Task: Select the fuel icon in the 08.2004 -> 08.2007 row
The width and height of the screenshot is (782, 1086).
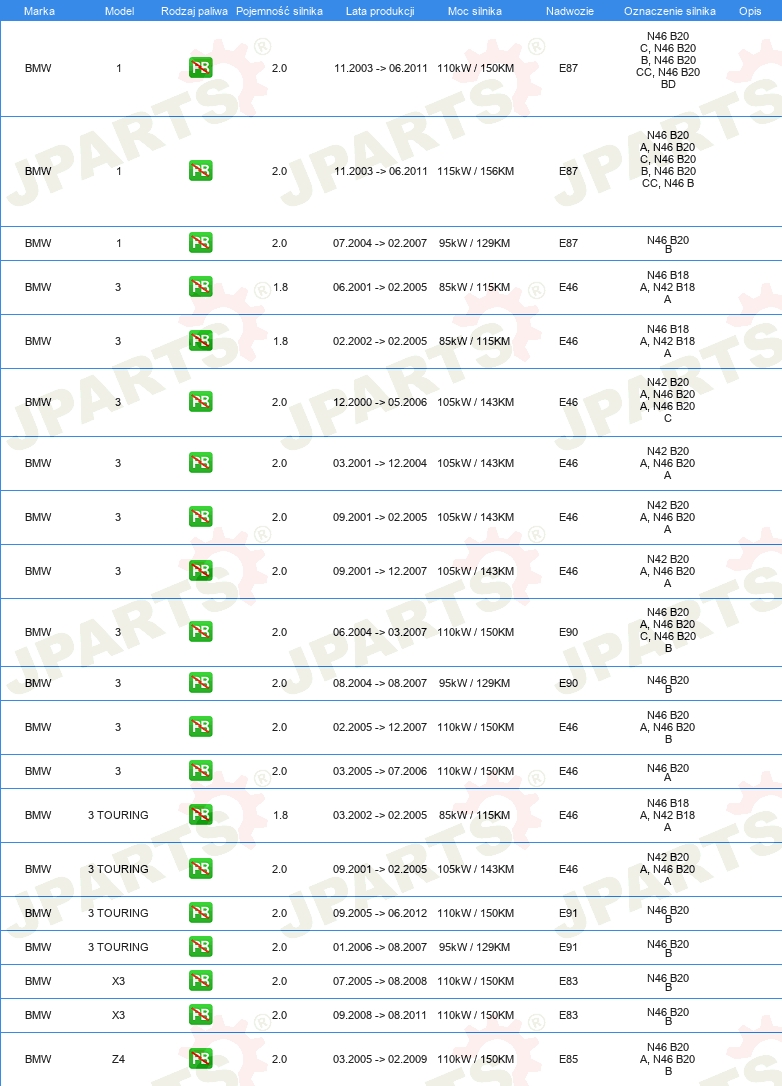Action: point(201,683)
